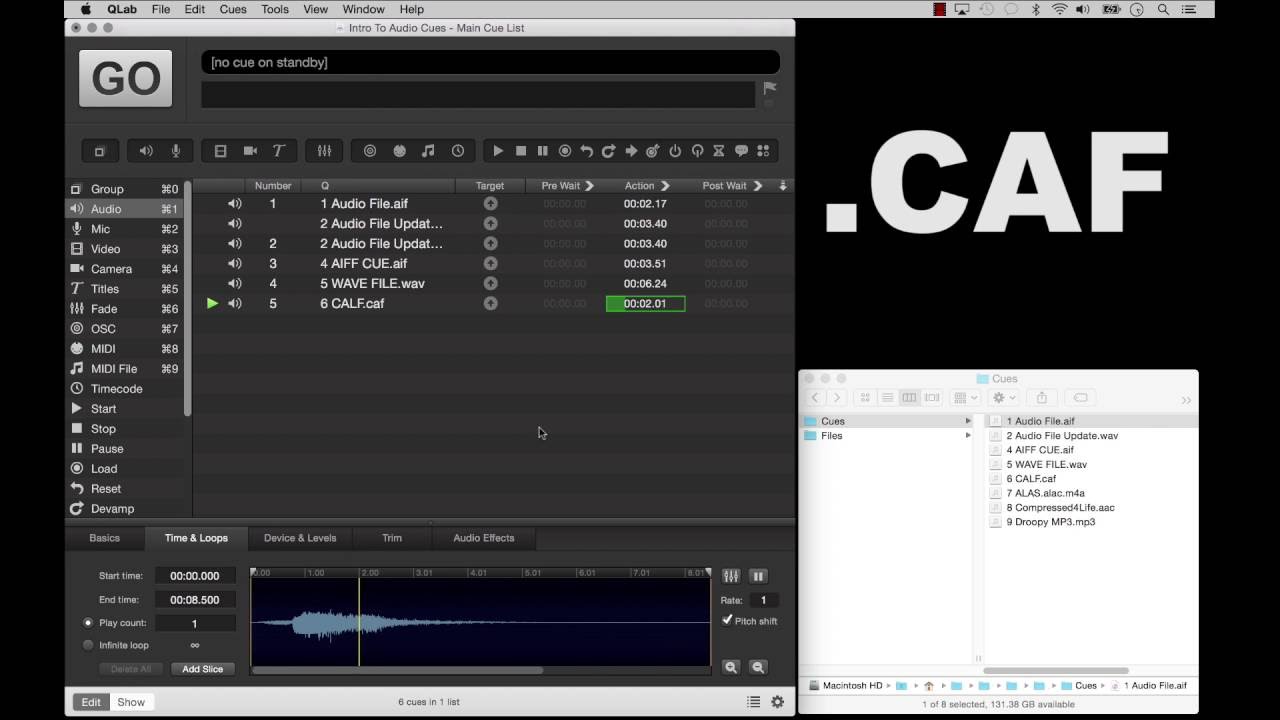Click the Camera cue toolbar icon

click(x=250, y=151)
